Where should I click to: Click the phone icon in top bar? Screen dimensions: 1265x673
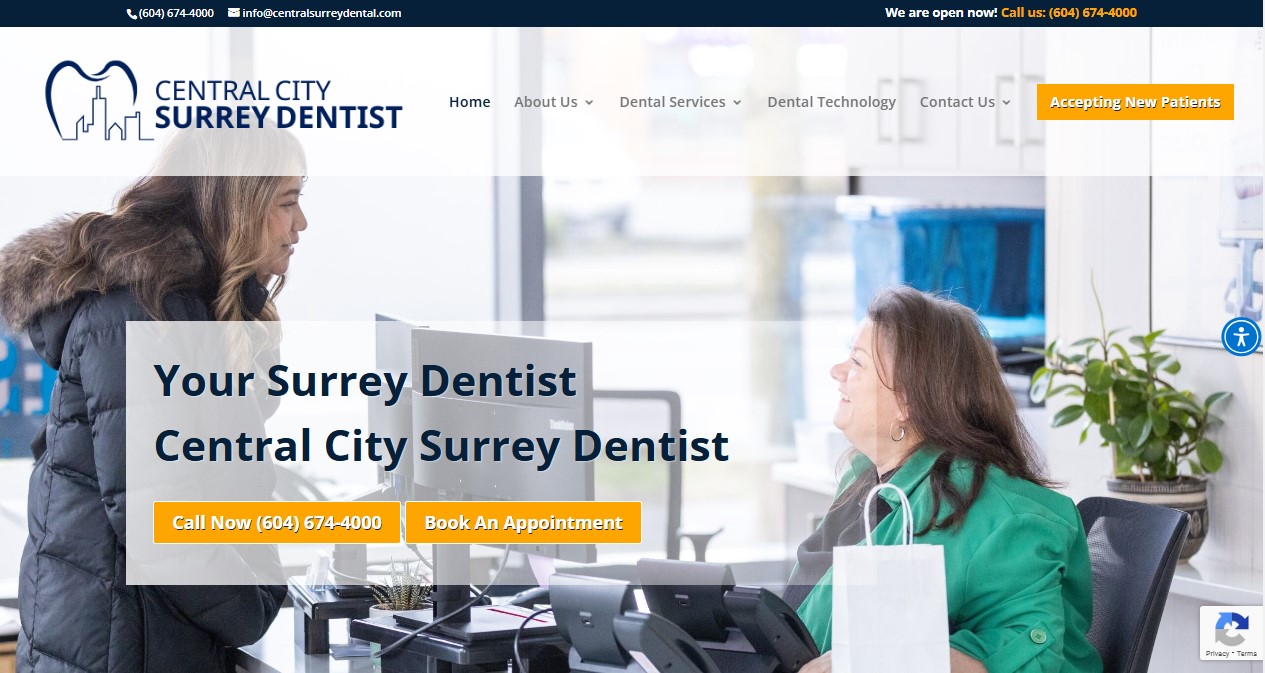point(132,13)
